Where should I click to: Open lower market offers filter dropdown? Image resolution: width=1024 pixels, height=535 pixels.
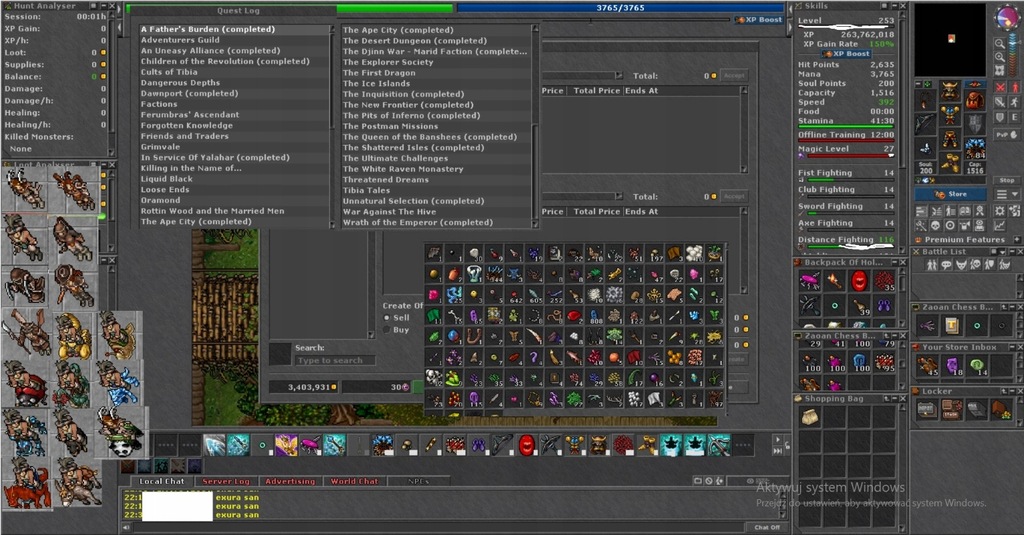(x=618, y=197)
